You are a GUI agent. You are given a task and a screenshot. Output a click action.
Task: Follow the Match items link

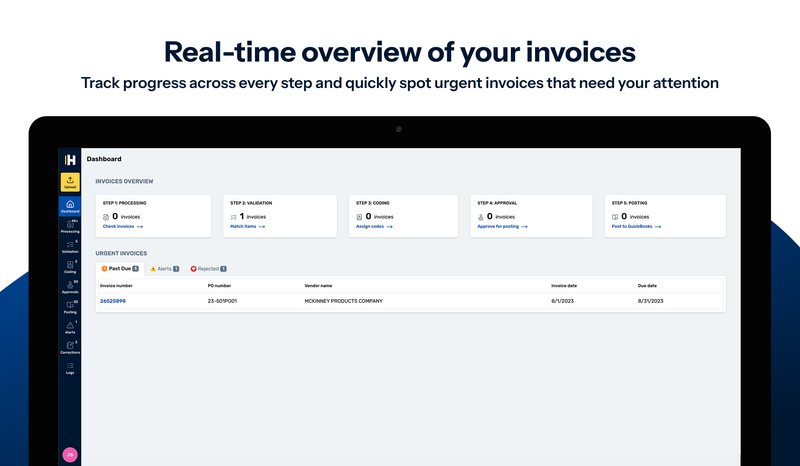click(247, 226)
